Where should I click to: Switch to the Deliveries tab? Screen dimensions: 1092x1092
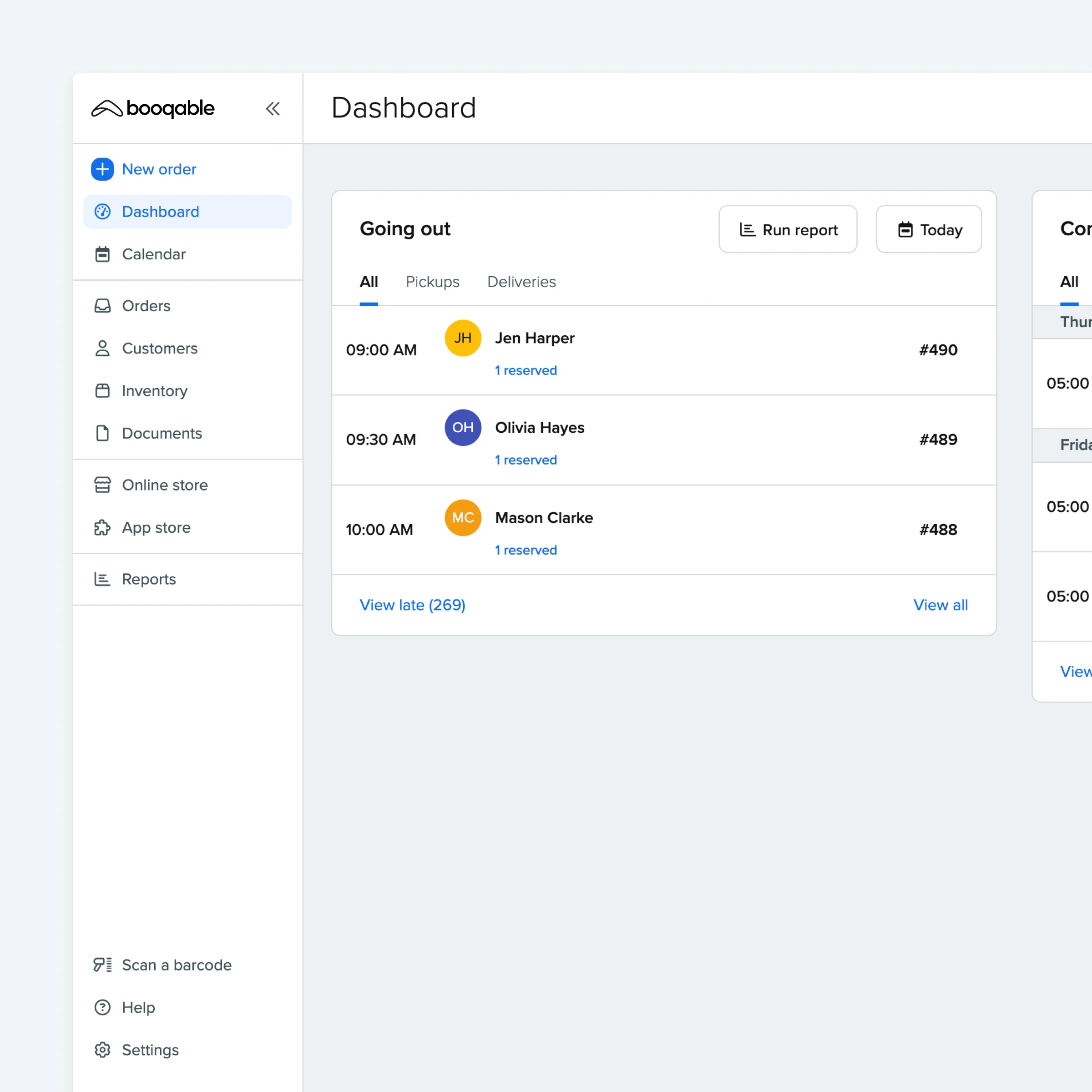point(521,282)
